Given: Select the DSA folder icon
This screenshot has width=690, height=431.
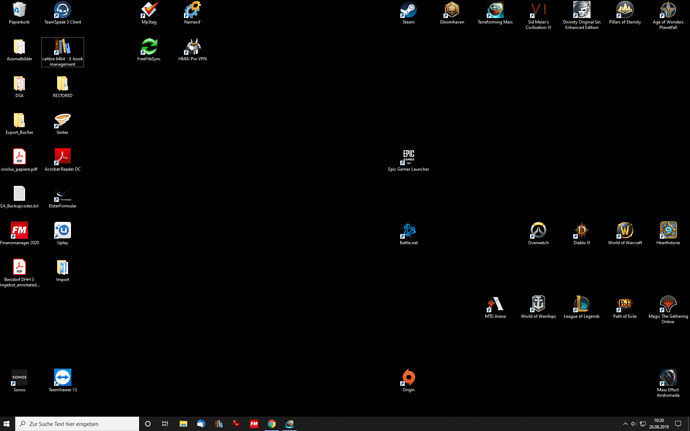Looking at the screenshot, I should coord(19,86).
